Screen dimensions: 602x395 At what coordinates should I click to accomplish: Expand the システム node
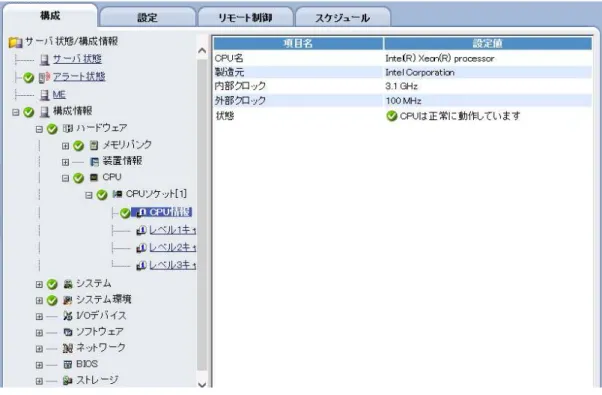[39, 284]
